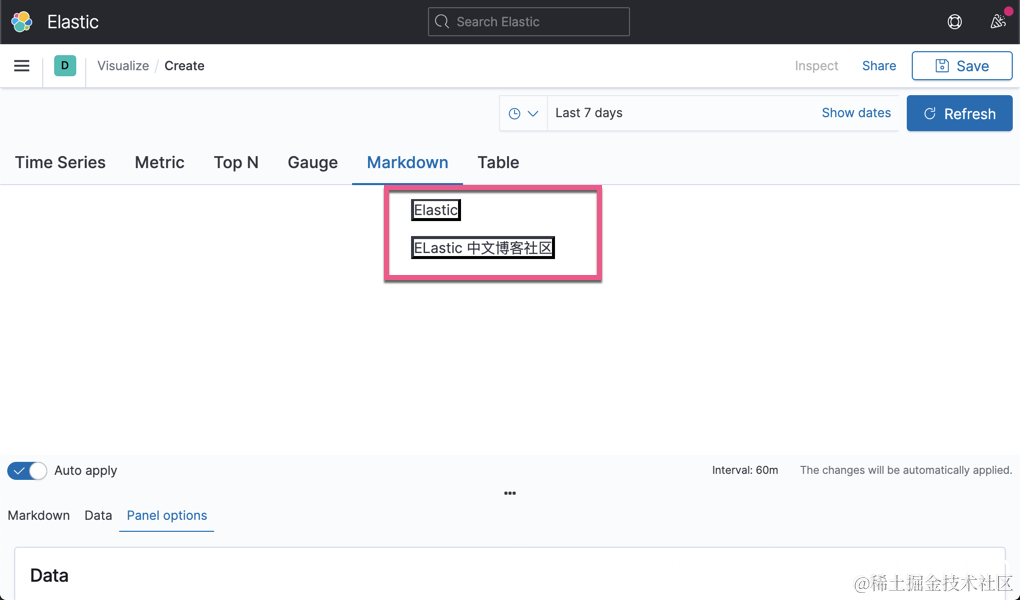
Task: Click the Create breadcrumb
Action: (x=184, y=66)
